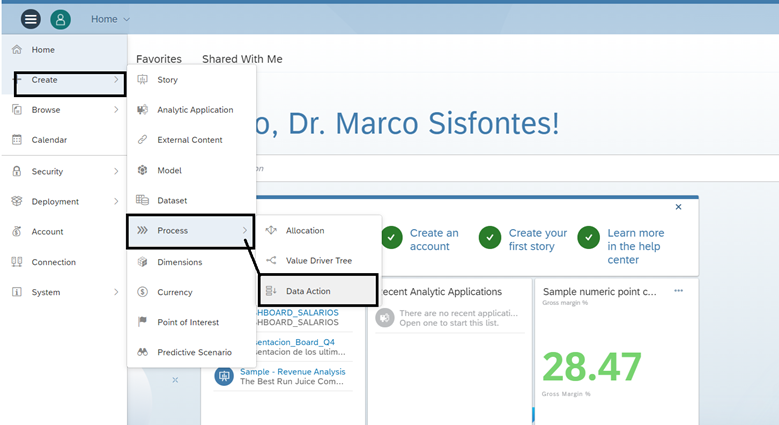Open the hamburger main menu button

(x=30, y=19)
